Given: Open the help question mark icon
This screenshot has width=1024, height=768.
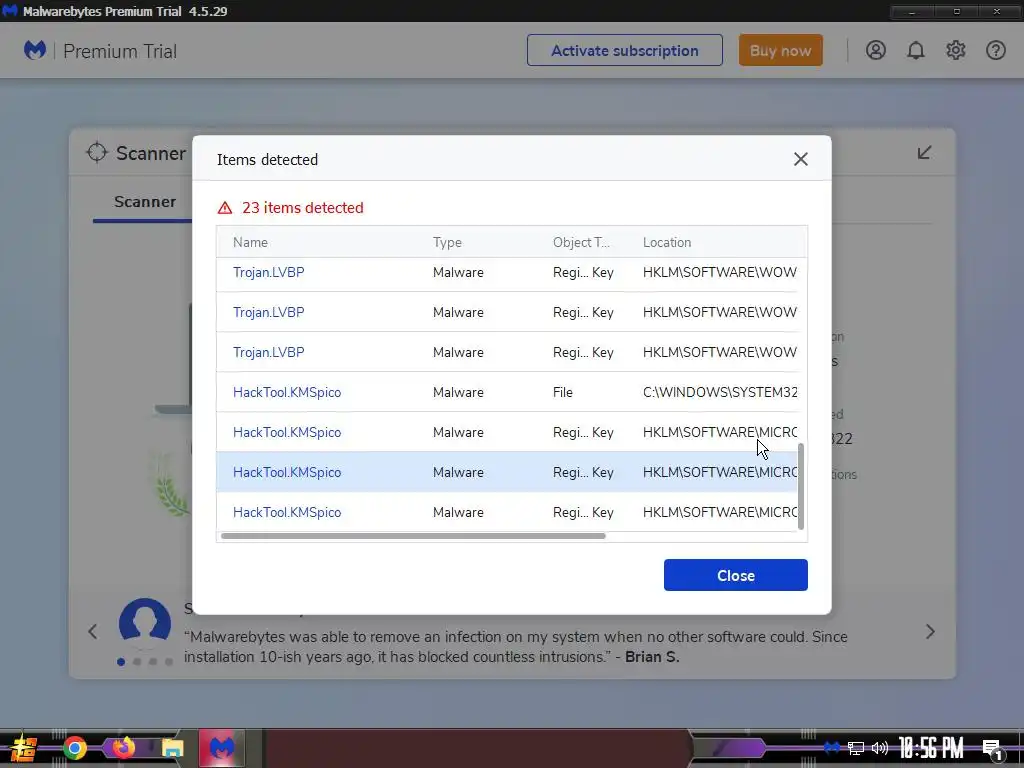Looking at the screenshot, I should [x=996, y=50].
